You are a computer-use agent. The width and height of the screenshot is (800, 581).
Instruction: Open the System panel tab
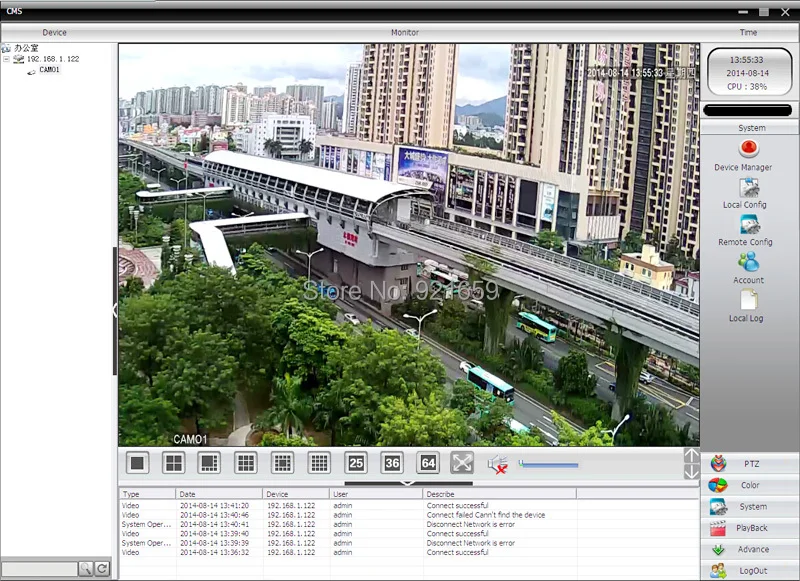(x=750, y=506)
